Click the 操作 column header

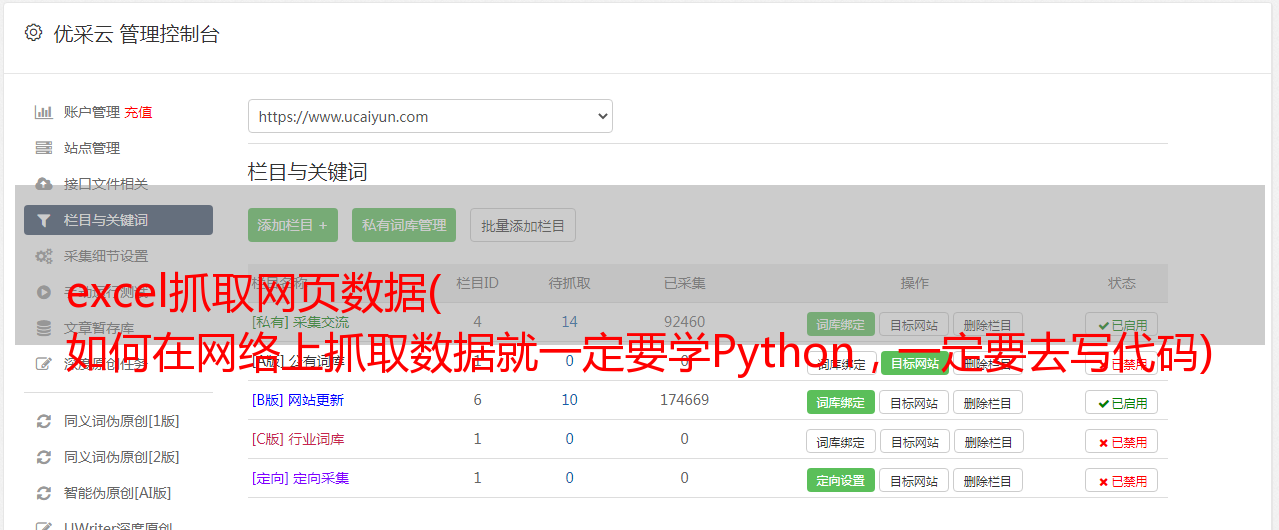point(914,283)
